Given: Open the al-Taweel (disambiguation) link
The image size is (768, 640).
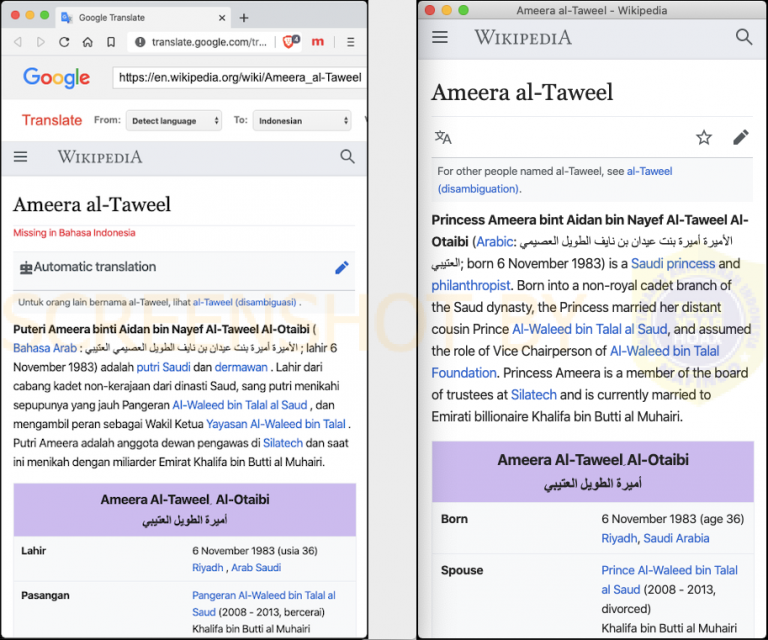Looking at the screenshot, I should coord(554,180).
